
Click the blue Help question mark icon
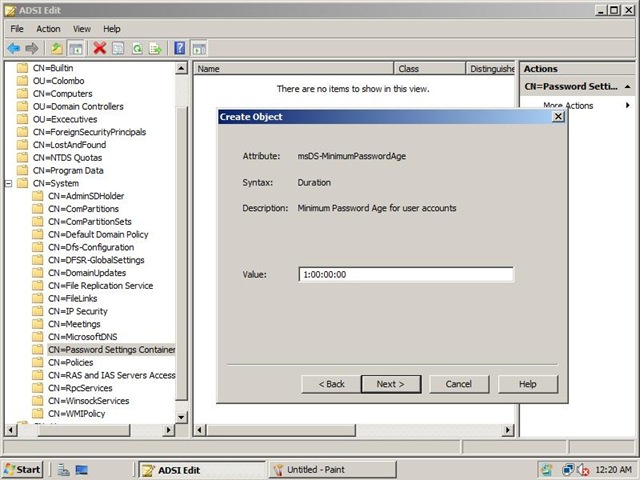180,48
